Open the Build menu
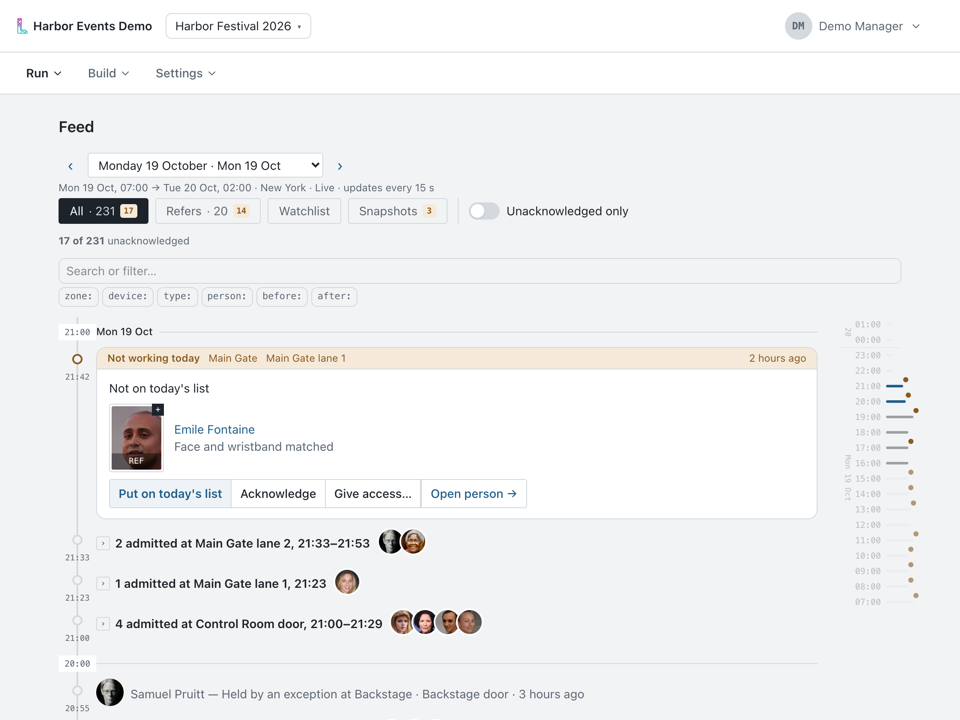Screen dimensions: 960x720 coord(108,73)
